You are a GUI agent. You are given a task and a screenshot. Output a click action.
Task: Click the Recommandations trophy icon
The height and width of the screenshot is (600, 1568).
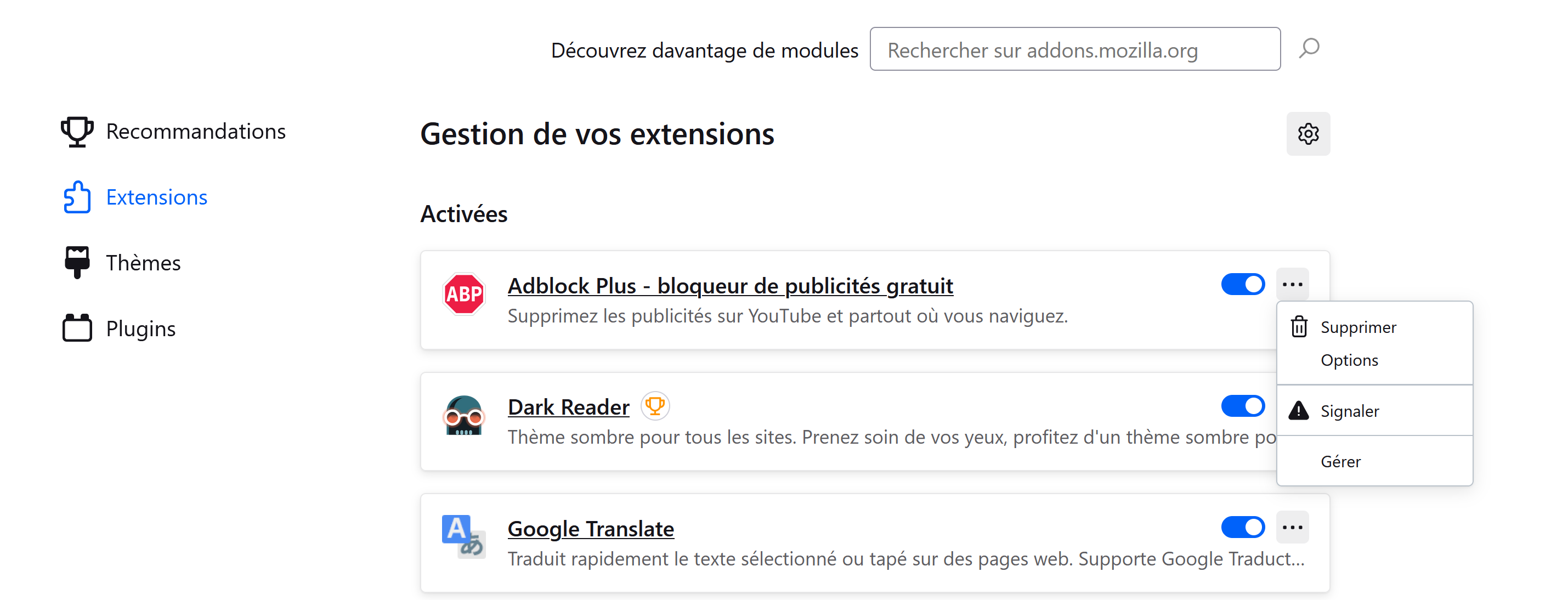click(77, 132)
